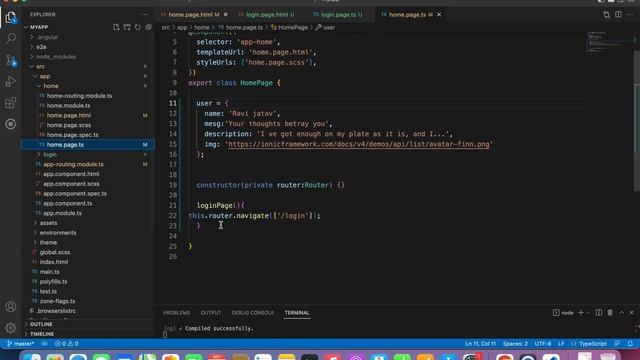Open the OUTPUT panel tab
Viewport: 640px width, 360px height.
[211, 313]
